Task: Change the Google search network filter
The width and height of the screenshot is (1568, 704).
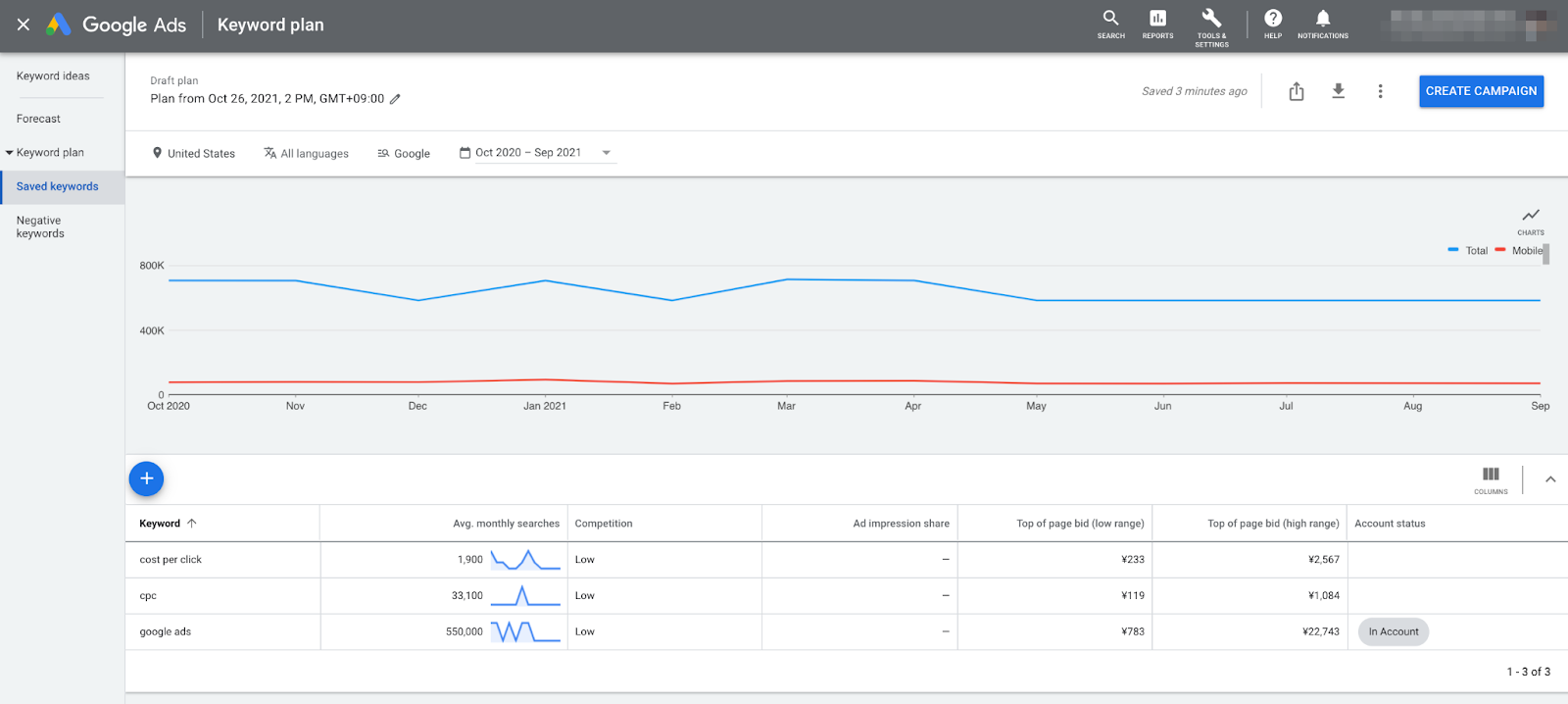Action: 404,154
